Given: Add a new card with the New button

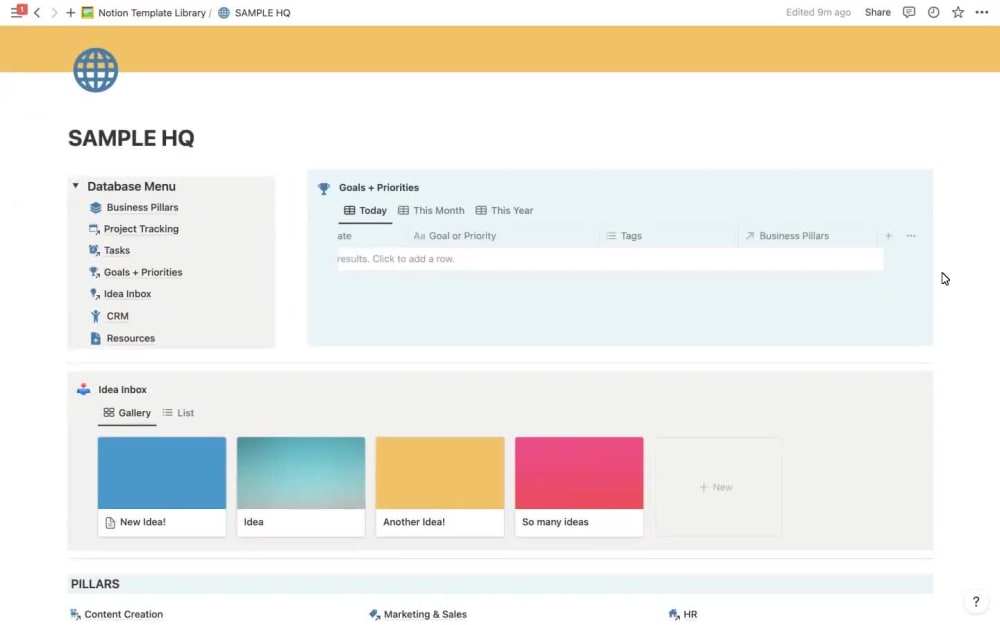Looking at the screenshot, I should [x=717, y=487].
